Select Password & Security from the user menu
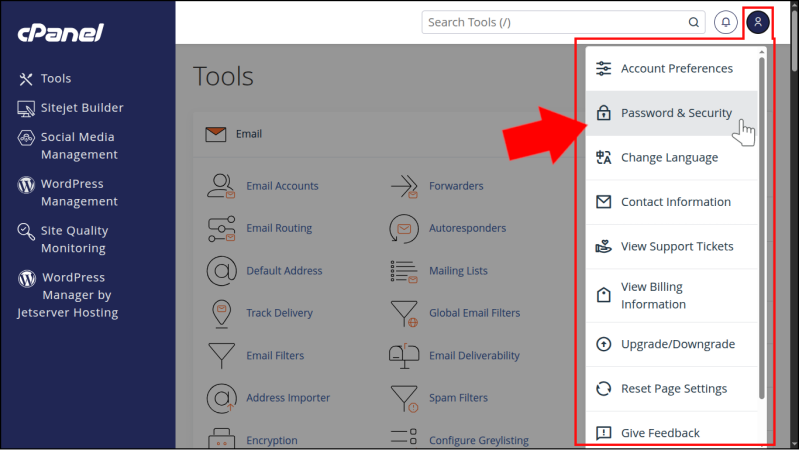Viewport: 799px width, 467px height. [x=672, y=113]
